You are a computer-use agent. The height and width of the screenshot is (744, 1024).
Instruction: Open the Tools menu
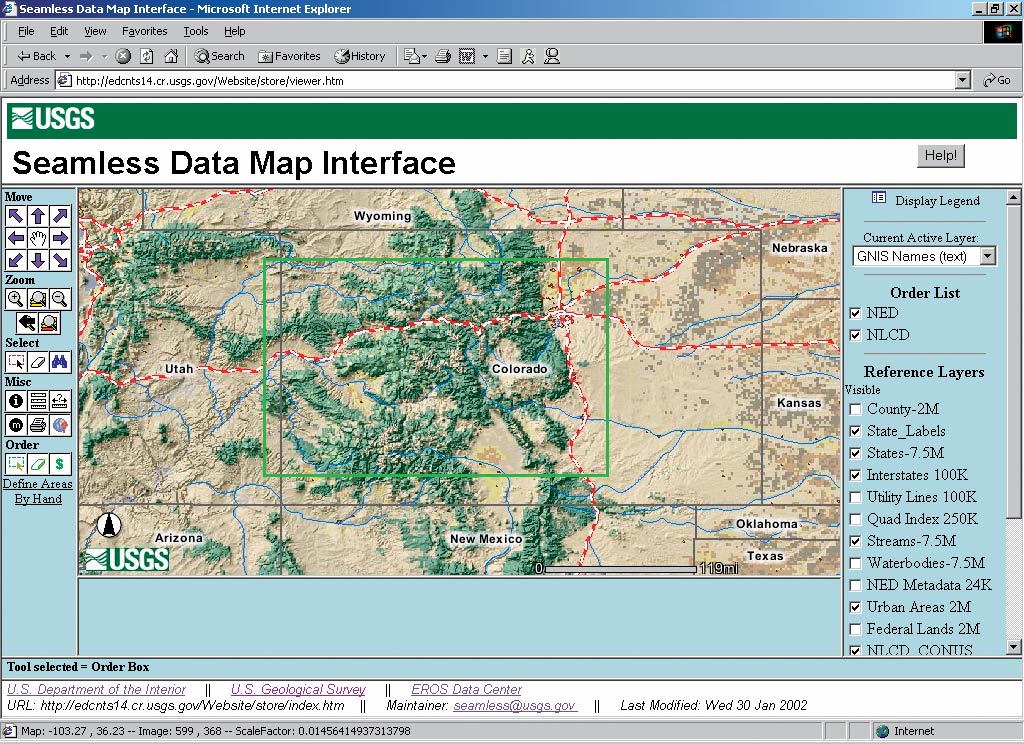(x=196, y=32)
